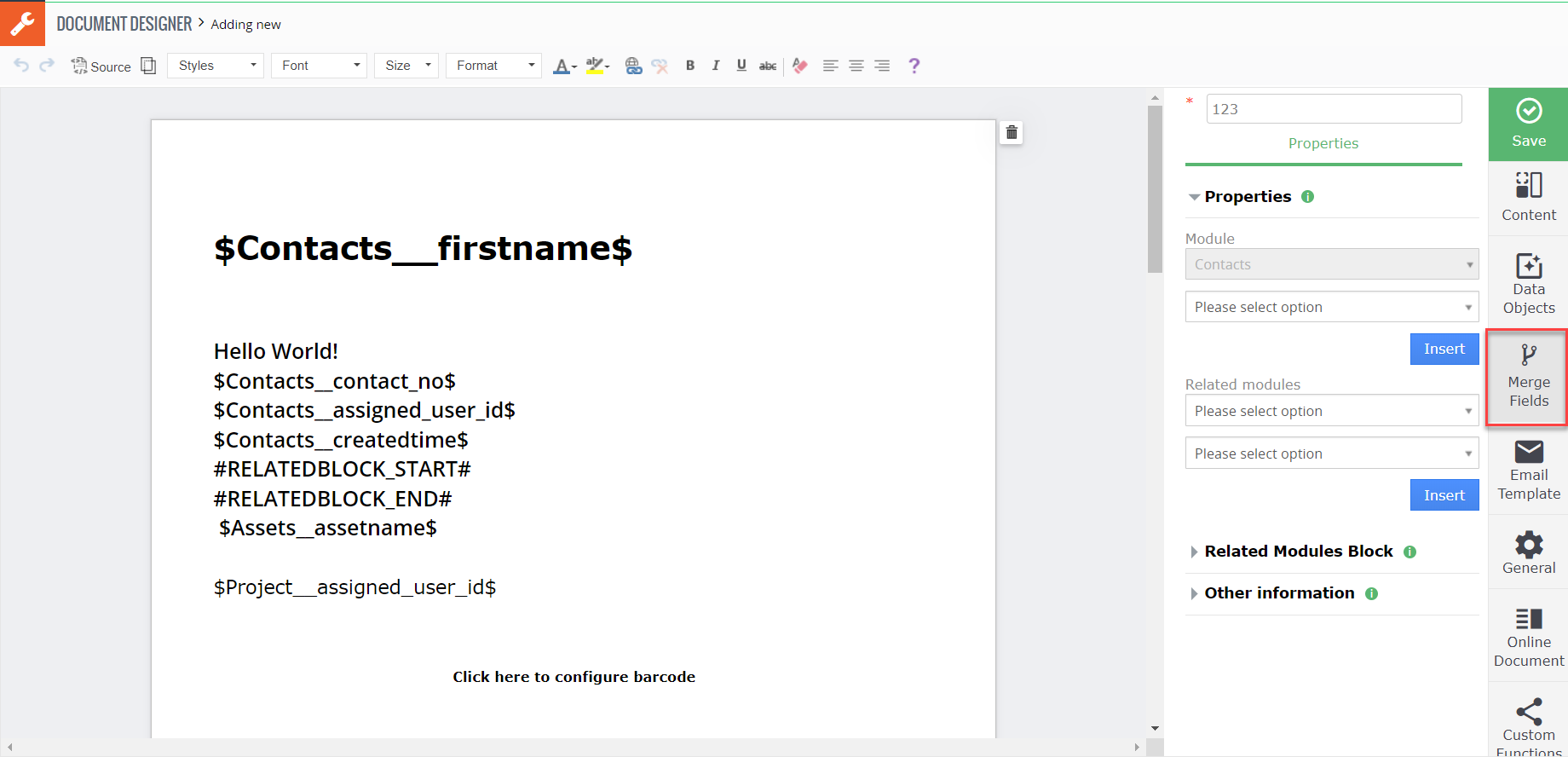Click the #RELATEDBLOCK_START# line
Screen dimensions: 1568x757
(x=343, y=469)
